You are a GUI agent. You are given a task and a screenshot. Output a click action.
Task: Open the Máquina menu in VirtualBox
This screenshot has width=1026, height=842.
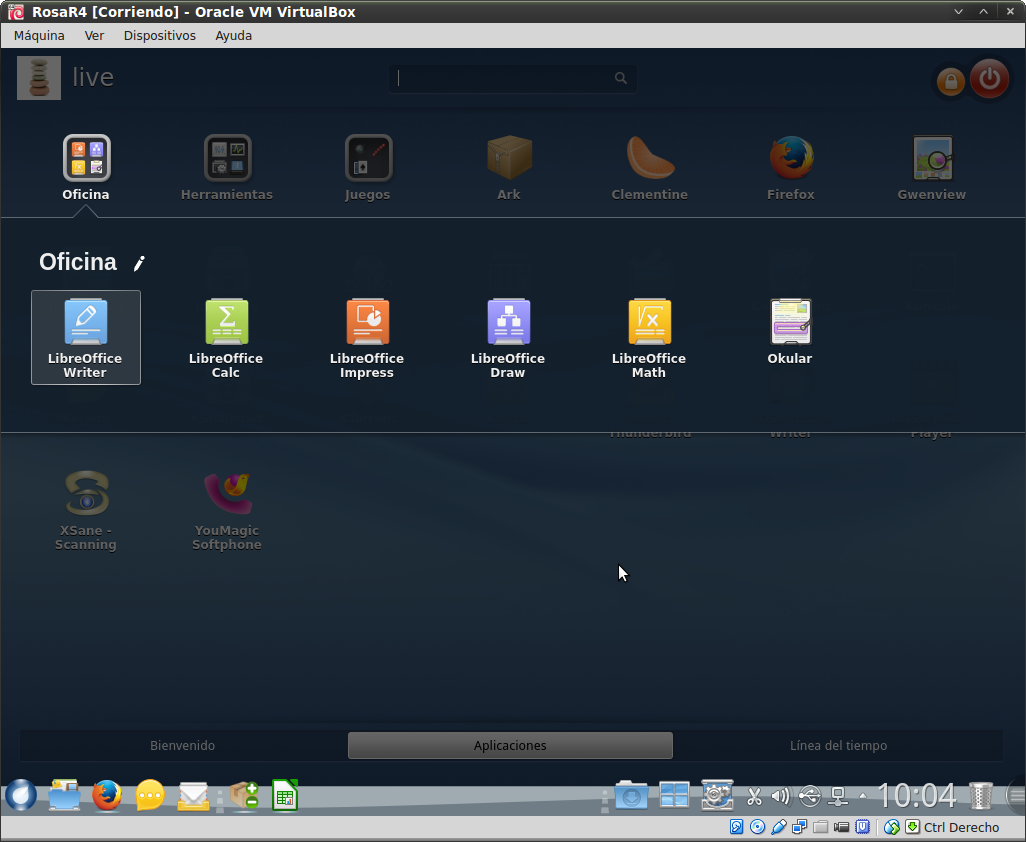(39, 35)
